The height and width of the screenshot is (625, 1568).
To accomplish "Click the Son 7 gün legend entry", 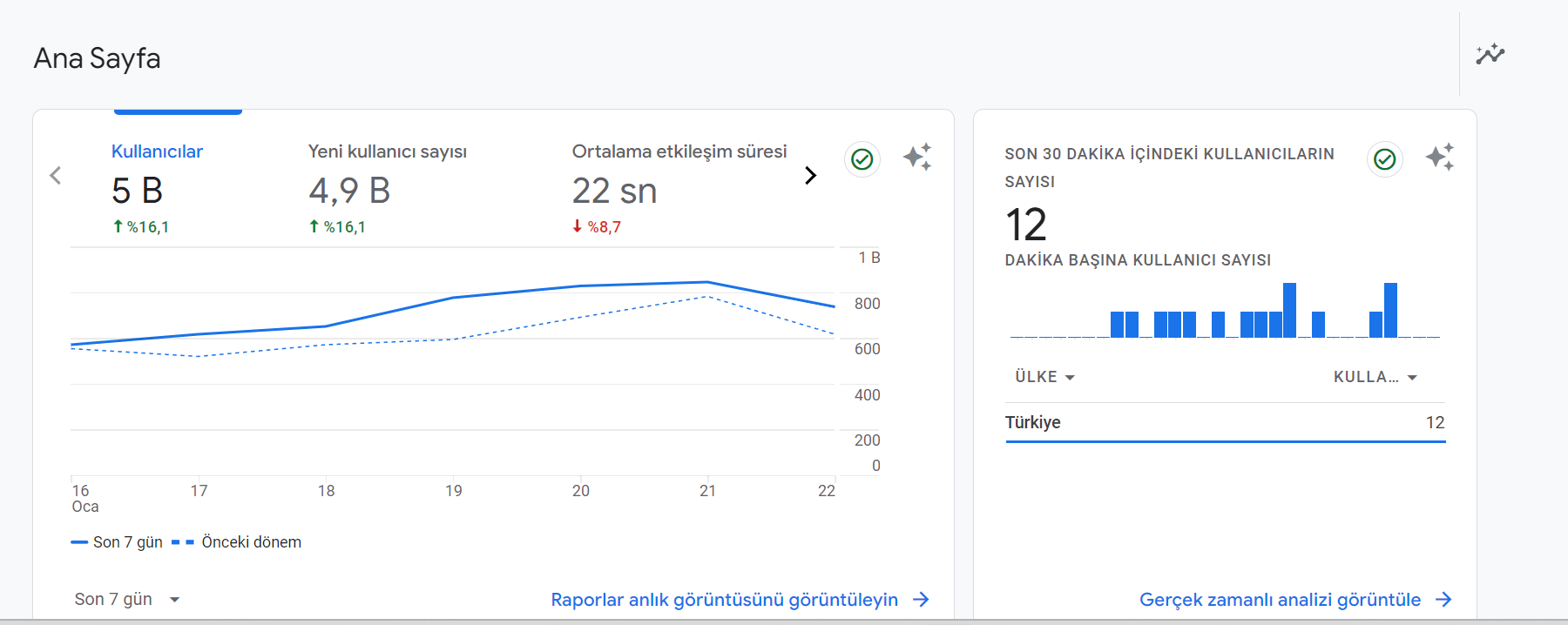I will tap(117, 542).
